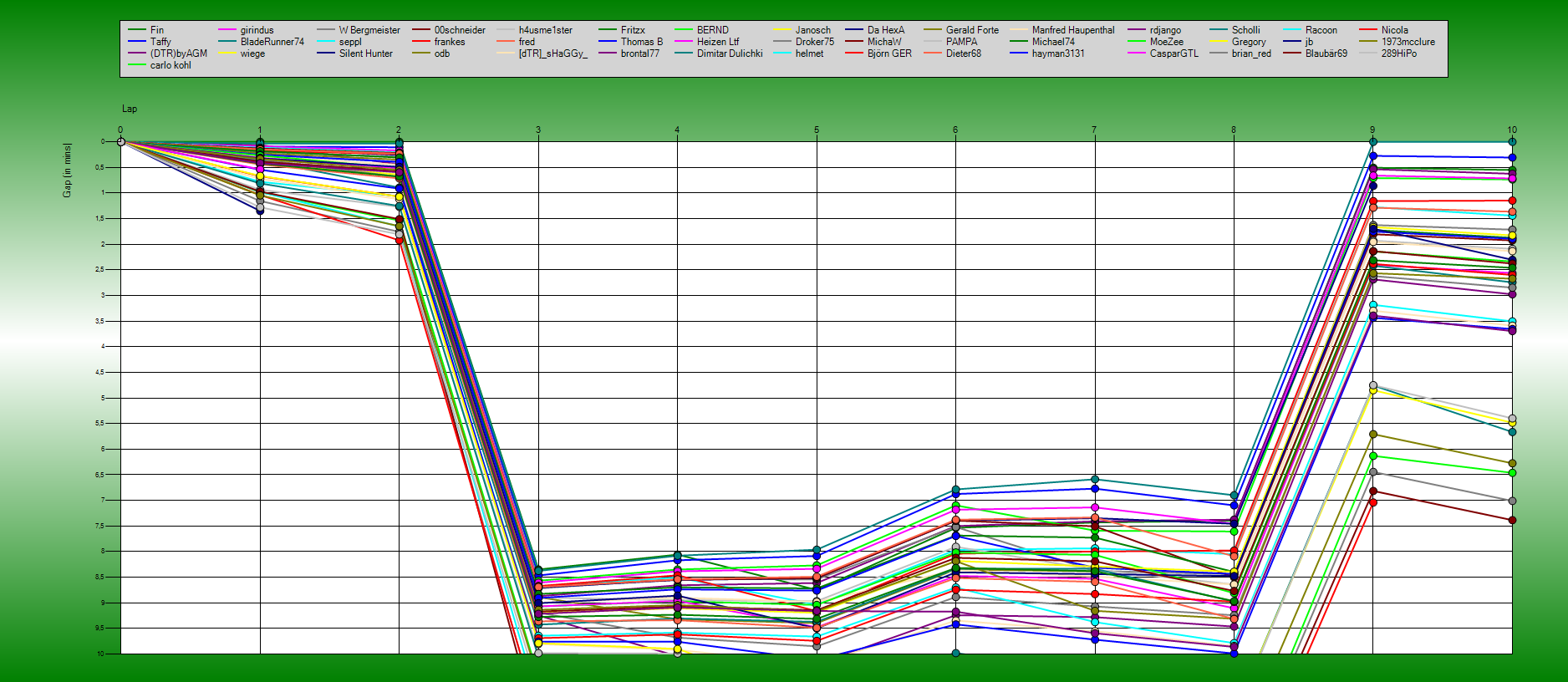
Task: Click the legend entry 'Fin'
Action: tap(157, 30)
